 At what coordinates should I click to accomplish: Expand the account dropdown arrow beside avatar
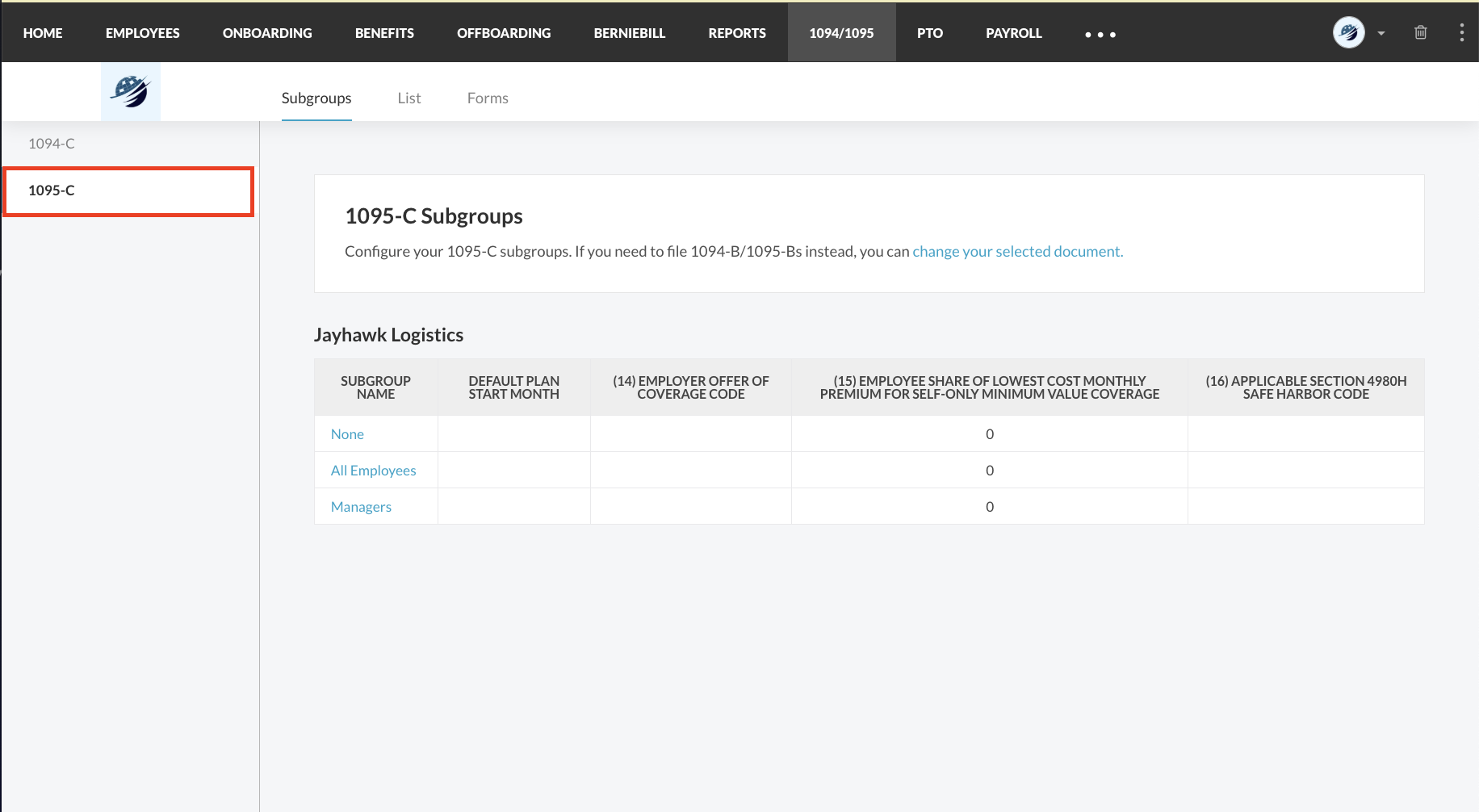tap(1381, 34)
